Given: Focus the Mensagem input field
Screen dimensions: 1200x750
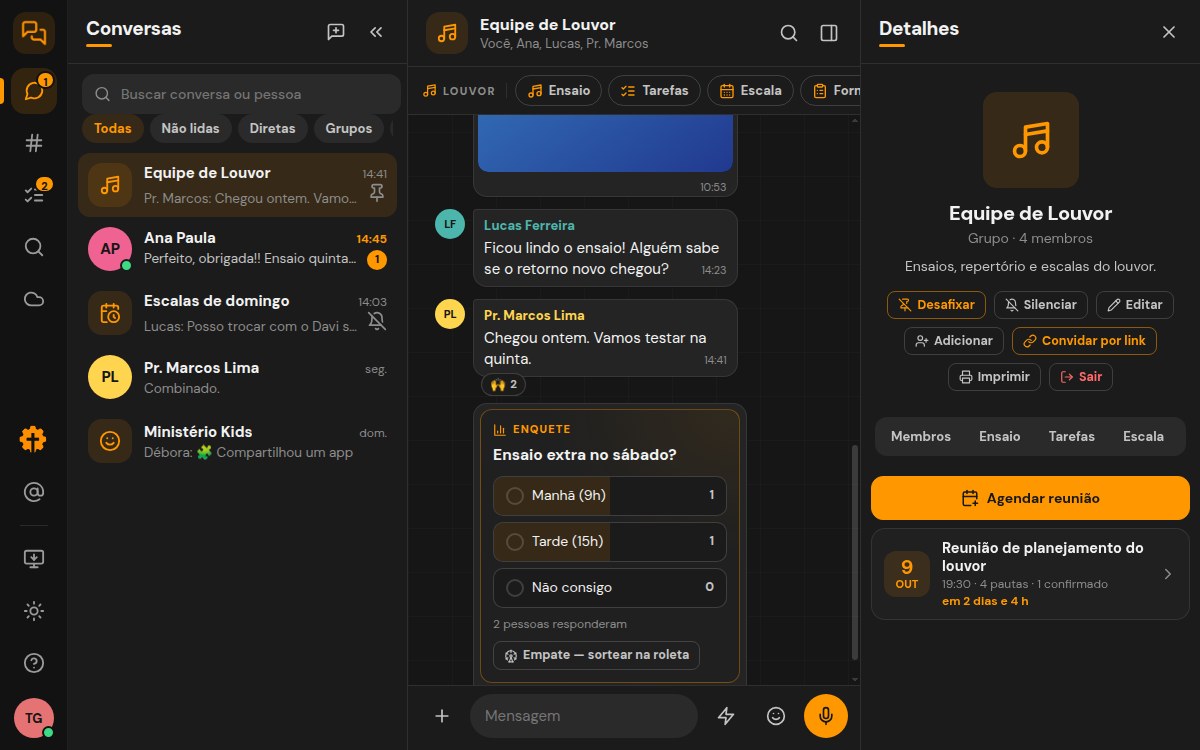Looking at the screenshot, I should (584, 716).
